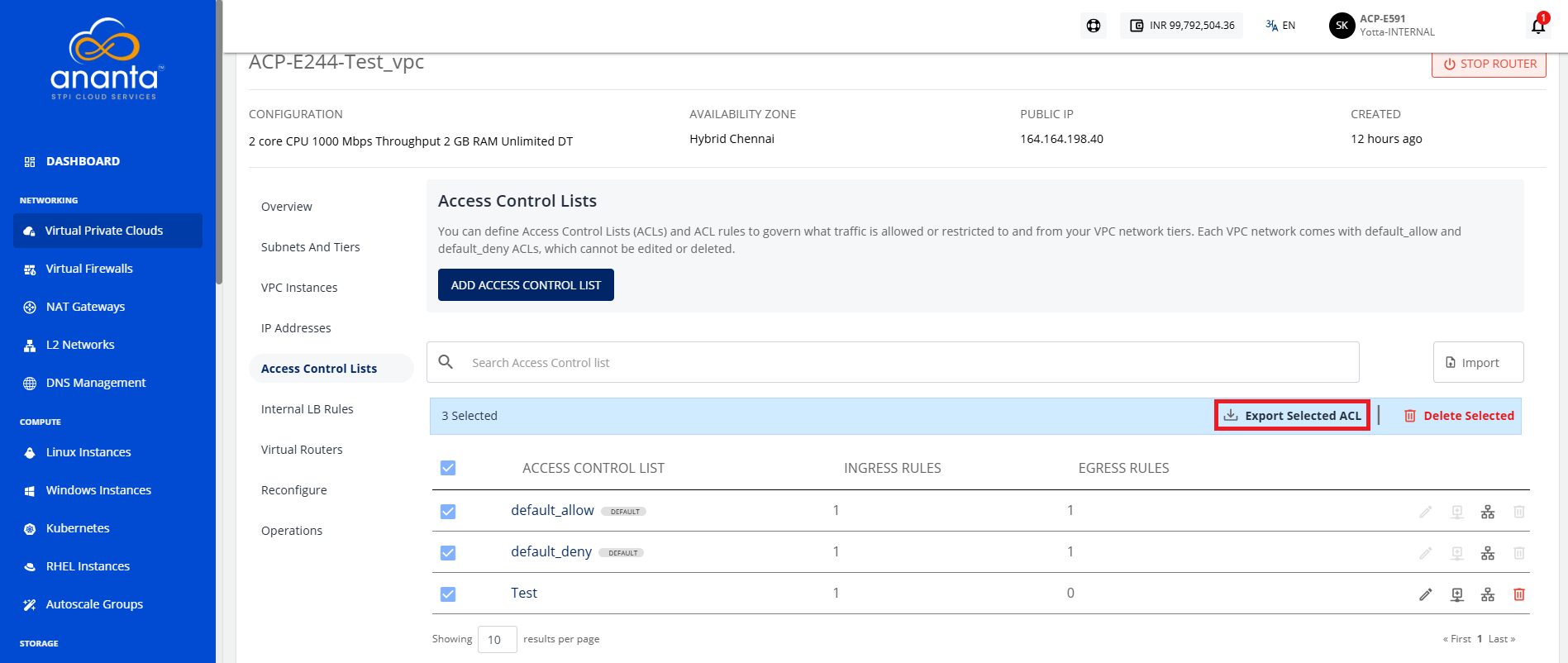Image resolution: width=1568 pixels, height=663 pixels.
Task: Click the red trash icon in Test row
Action: 1519,594
